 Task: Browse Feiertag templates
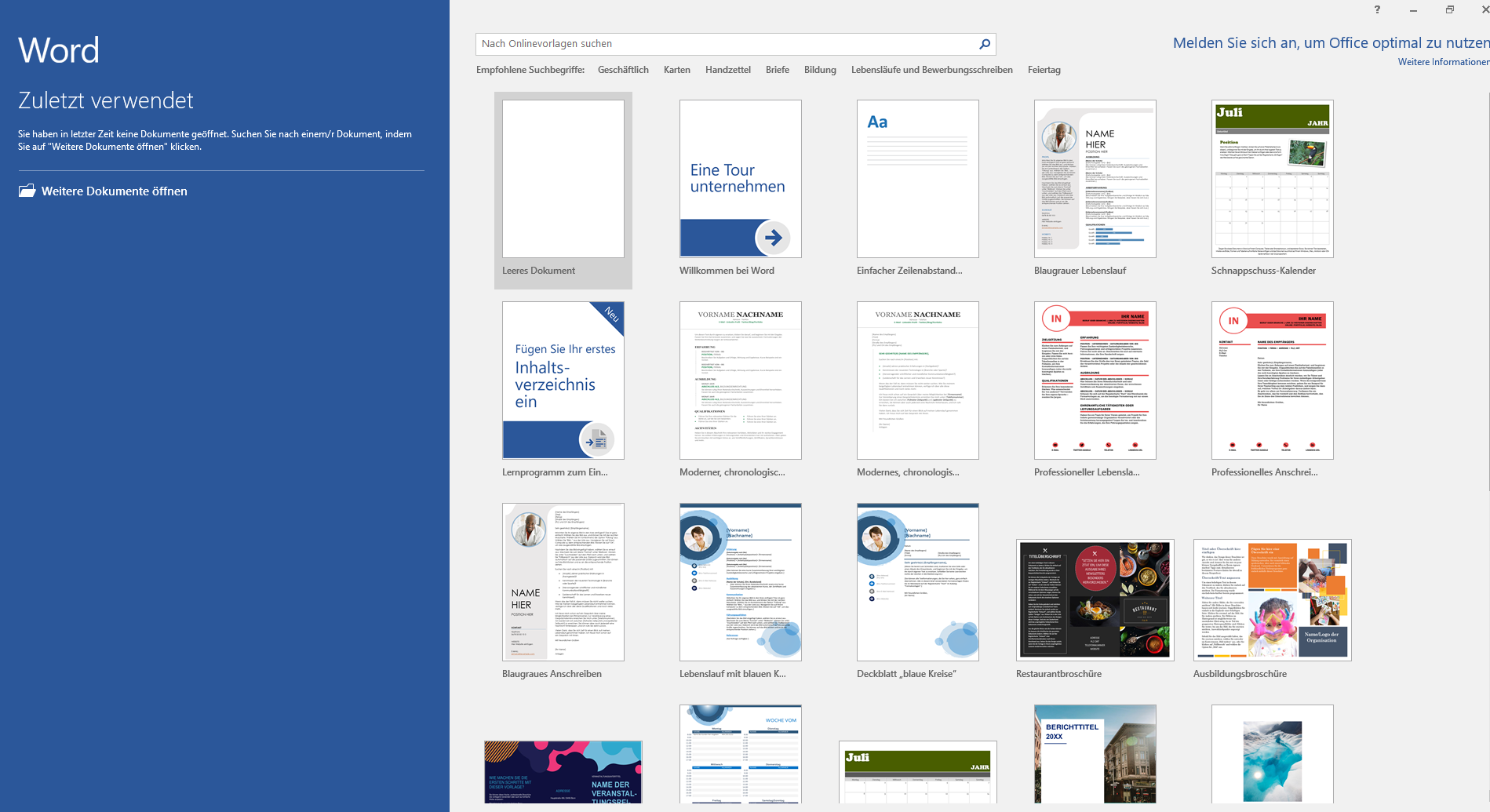coord(1044,69)
